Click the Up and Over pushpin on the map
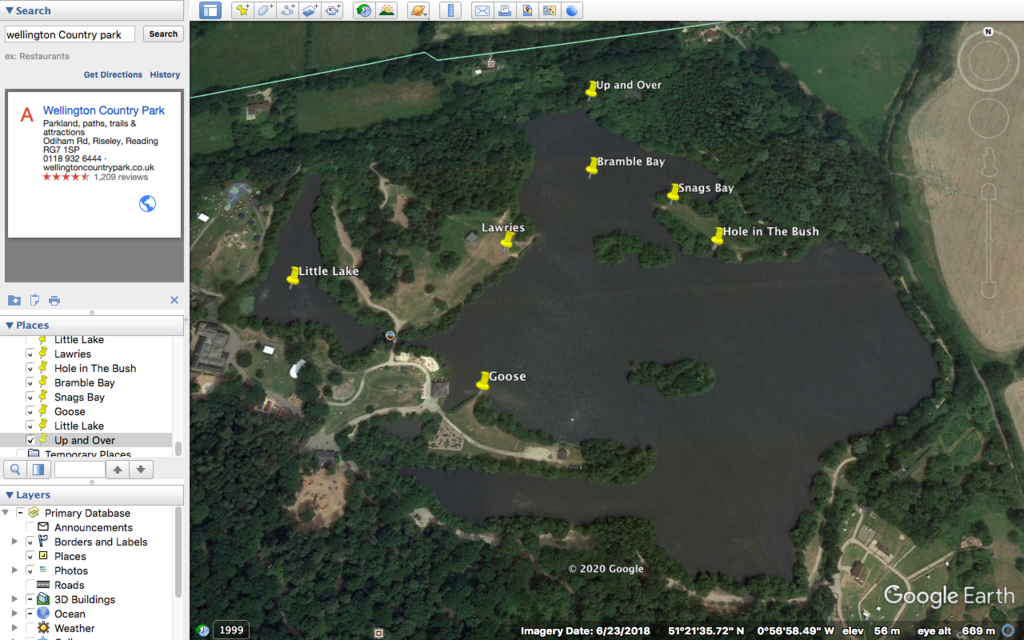This screenshot has height=640, width=1024. (592, 89)
